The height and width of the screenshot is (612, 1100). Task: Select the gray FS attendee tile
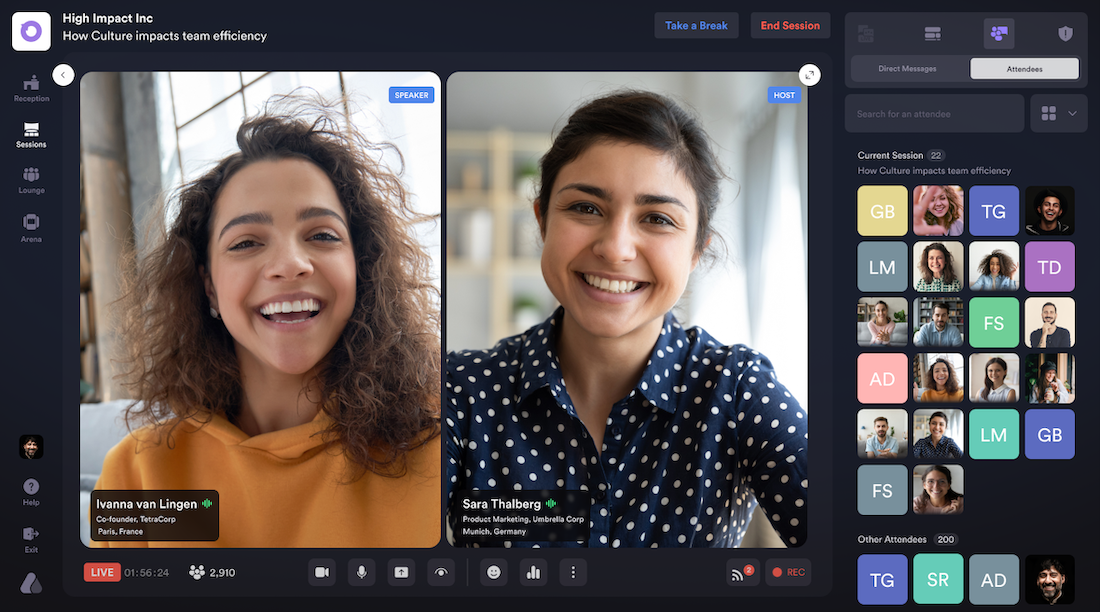click(x=883, y=490)
